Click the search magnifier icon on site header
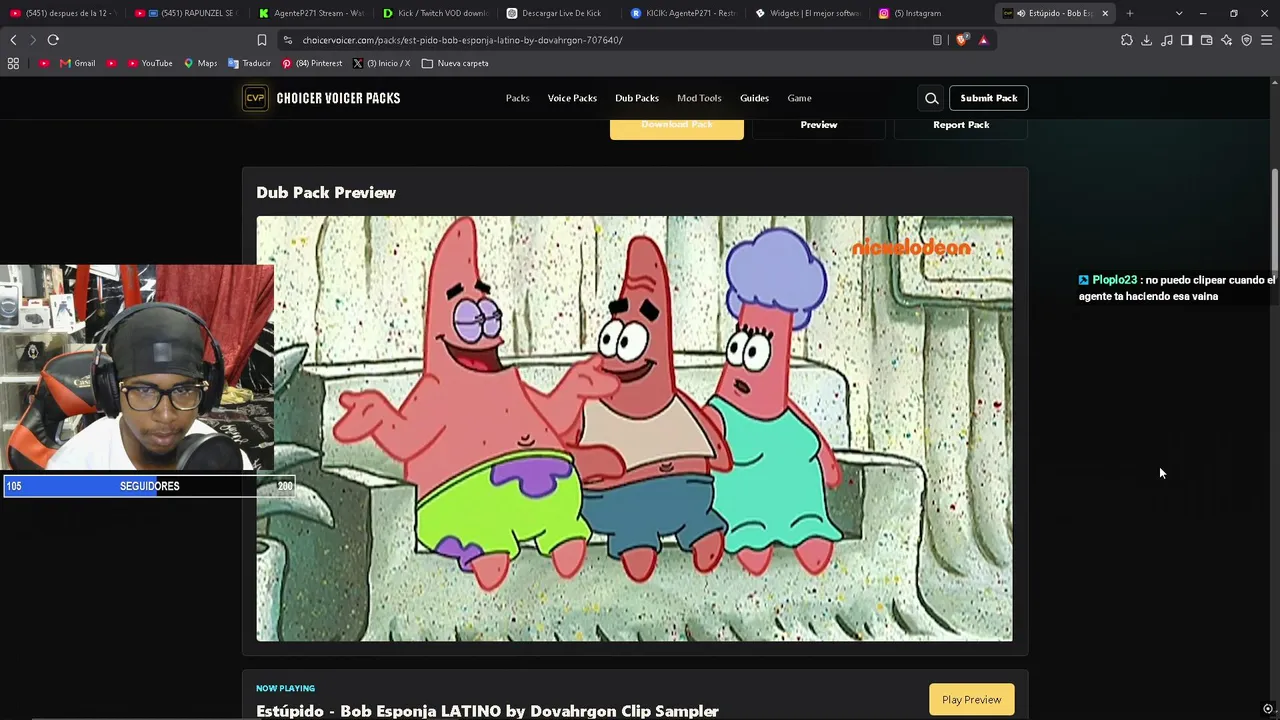Viewport: 1280px width, 720px height. click(x=931, y=98)
